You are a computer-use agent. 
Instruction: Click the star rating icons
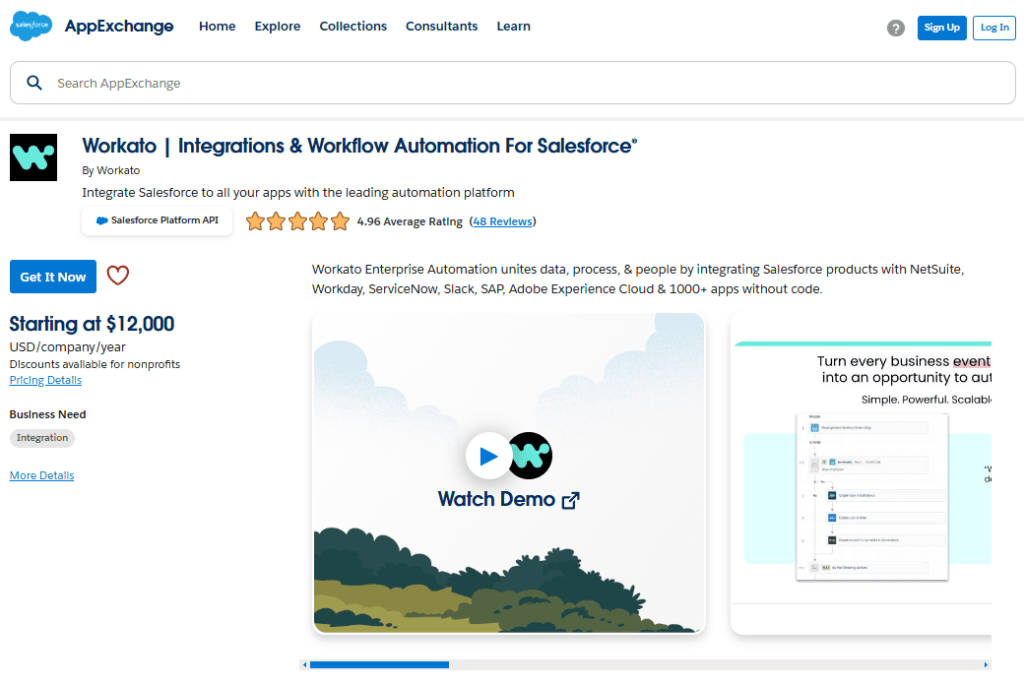[x=297, y=221]
